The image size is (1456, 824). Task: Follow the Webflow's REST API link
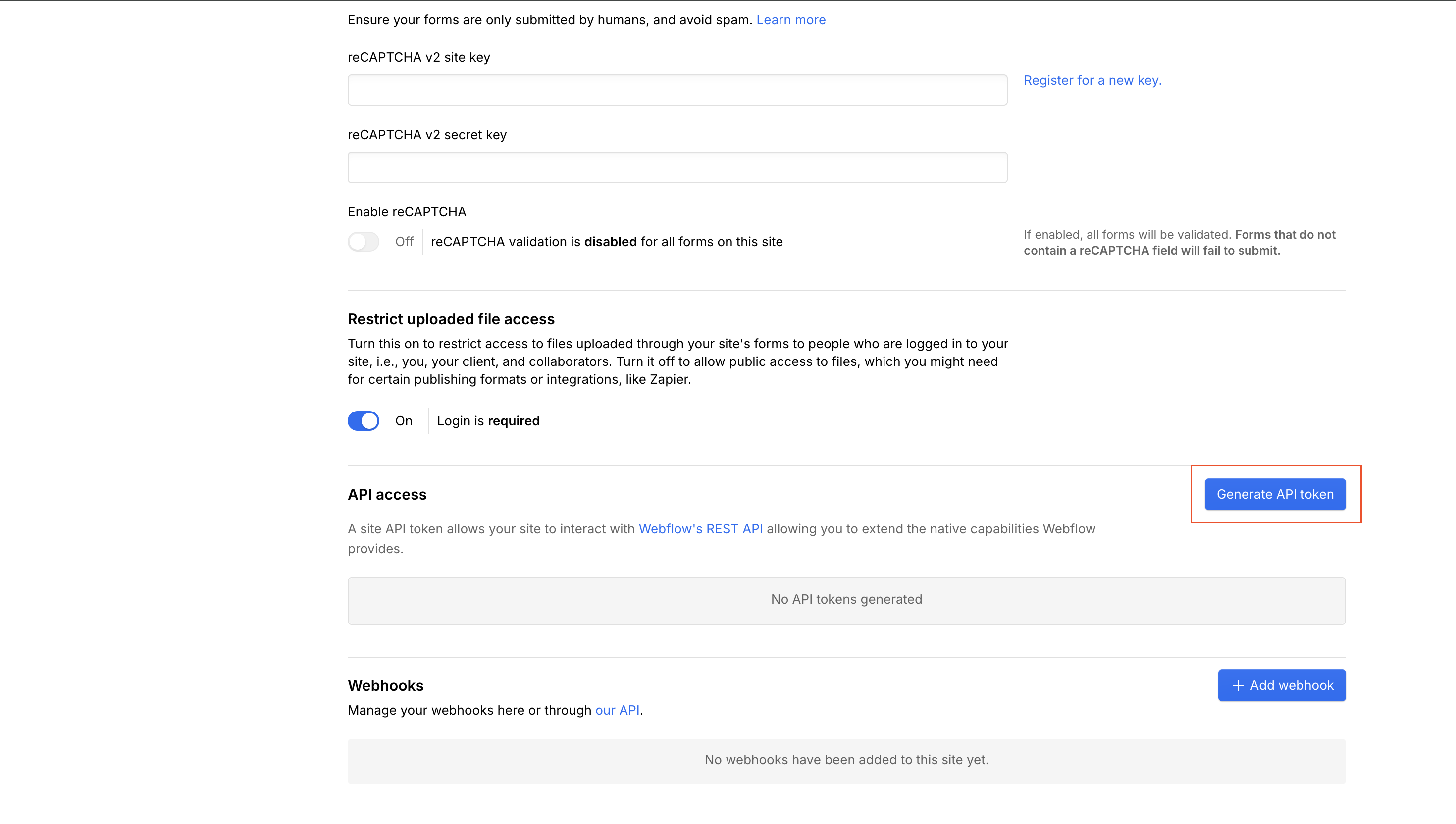(700, 528)
